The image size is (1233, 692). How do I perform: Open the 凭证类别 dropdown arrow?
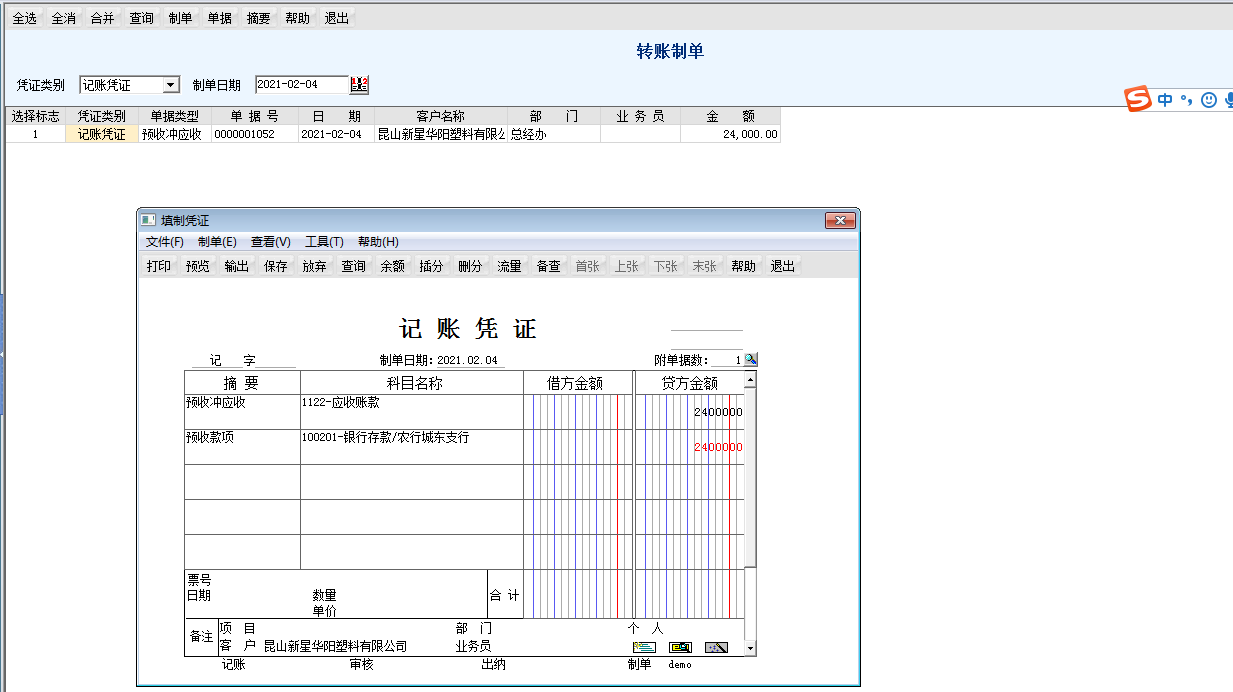tap(170, 86)
